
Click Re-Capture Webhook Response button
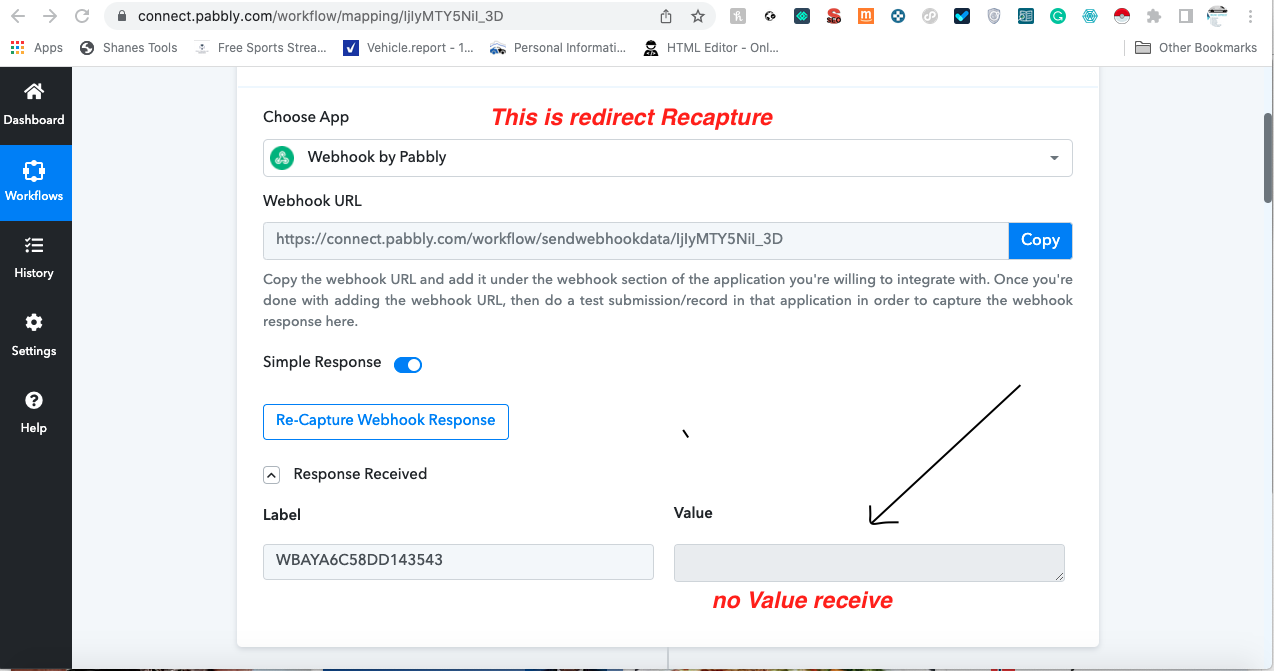pyautogui.click(x=386, y=421)
